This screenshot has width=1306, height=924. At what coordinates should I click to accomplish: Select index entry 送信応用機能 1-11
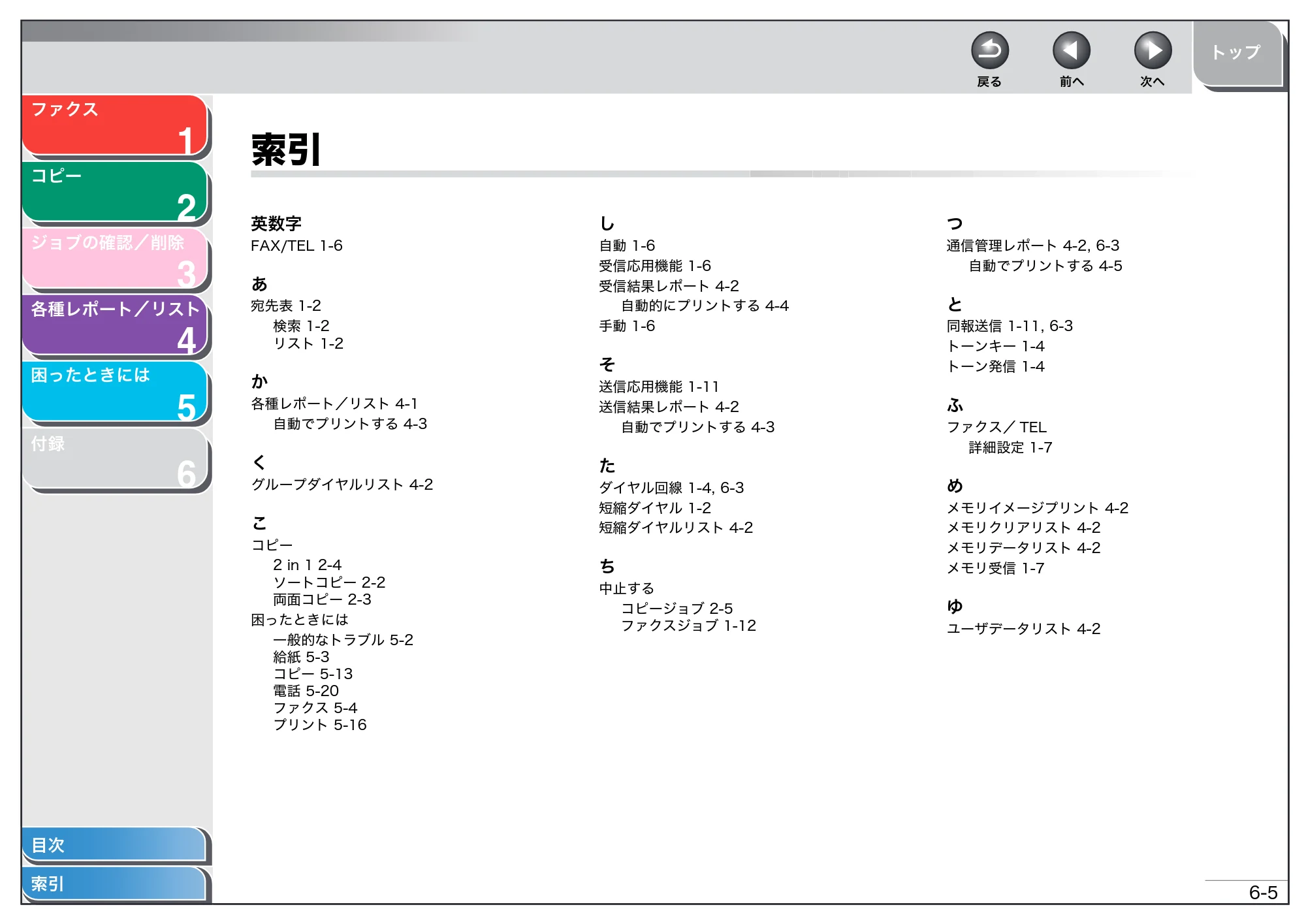pyautogui.click(x=659, y=387)
